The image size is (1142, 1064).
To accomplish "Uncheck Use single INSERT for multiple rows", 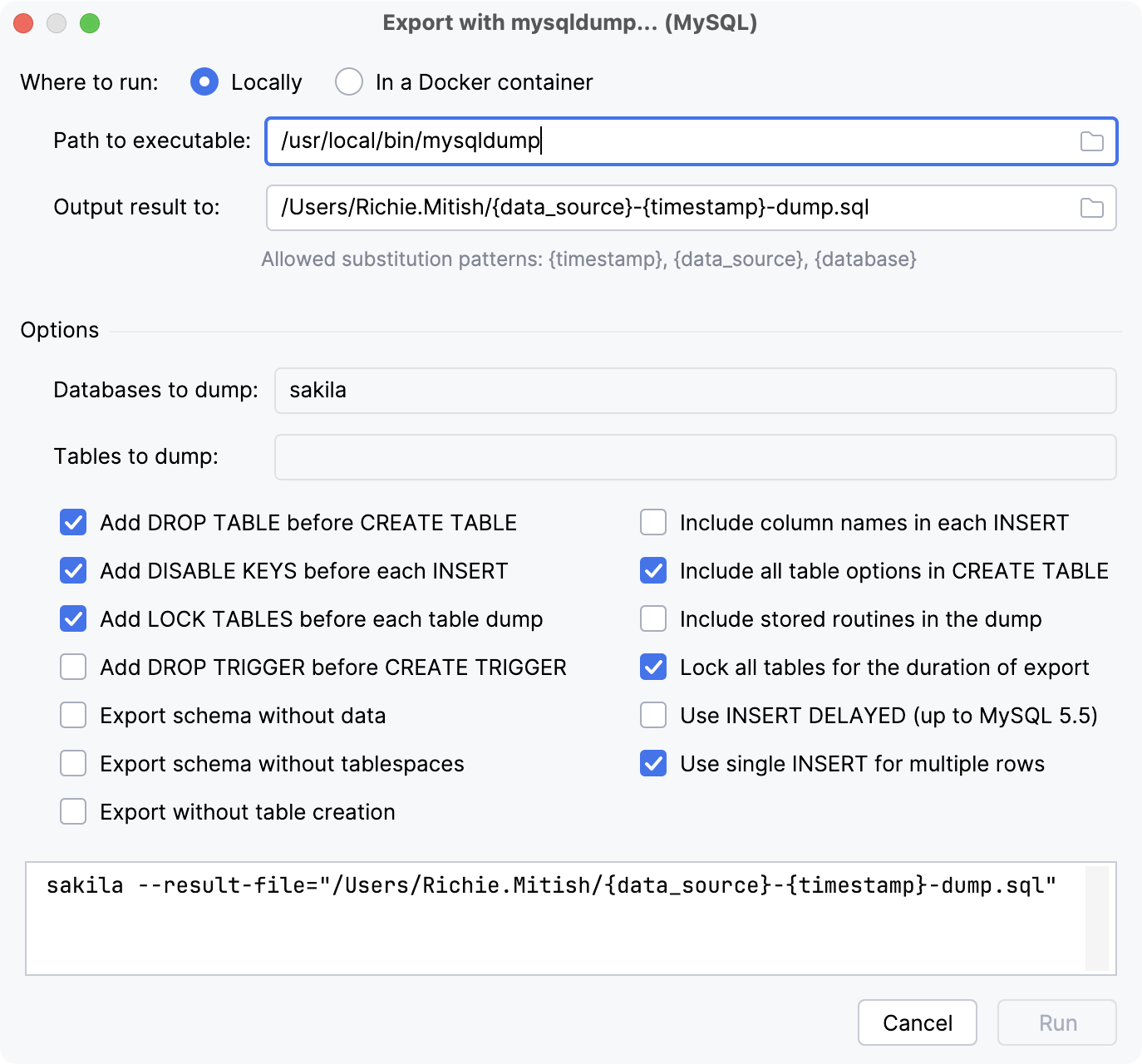I will (x=652, y=763).
